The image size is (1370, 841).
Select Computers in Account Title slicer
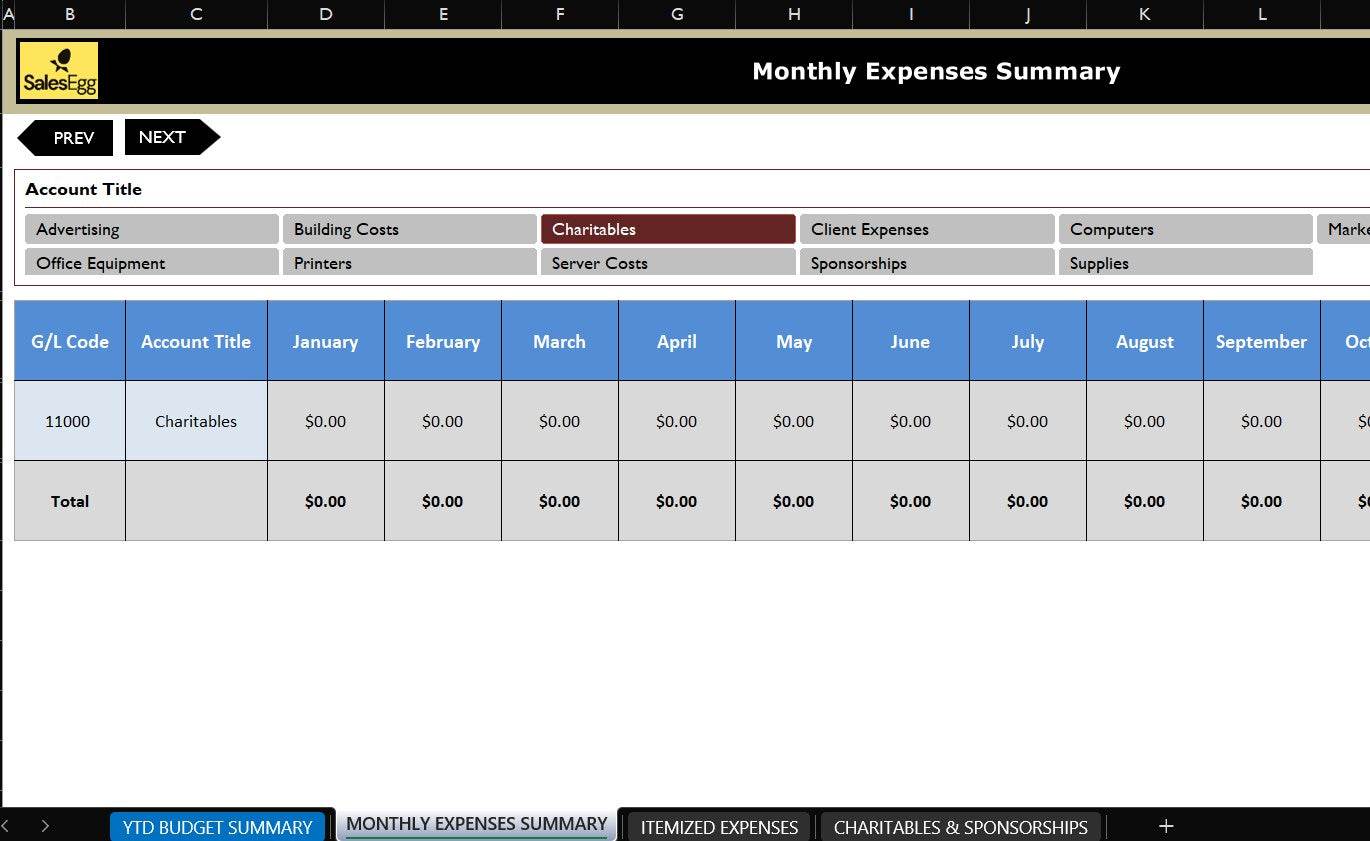pyautogui.click(x=1184, y=229)
